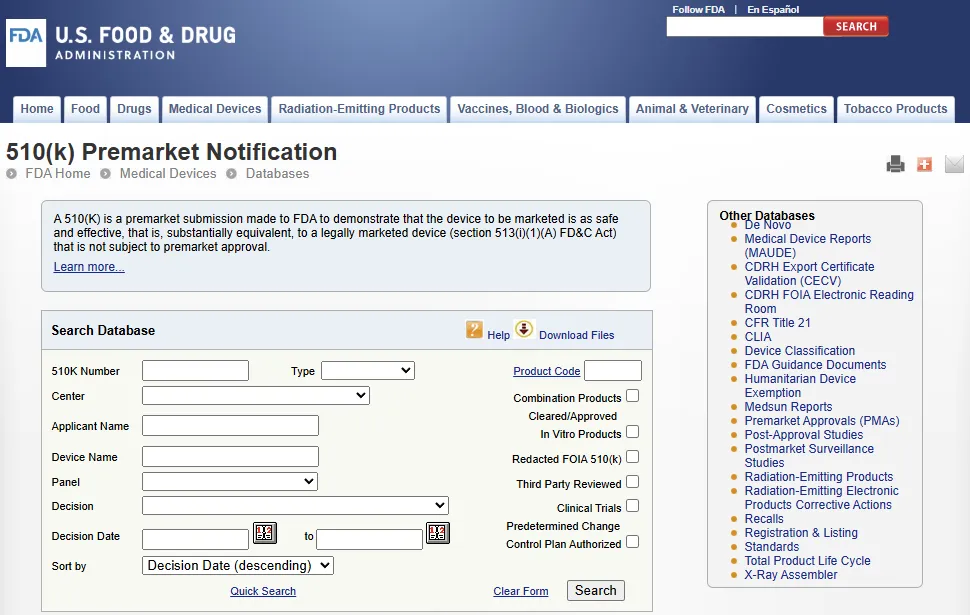Click FDA Home breadcrumb

pos(58,174)
